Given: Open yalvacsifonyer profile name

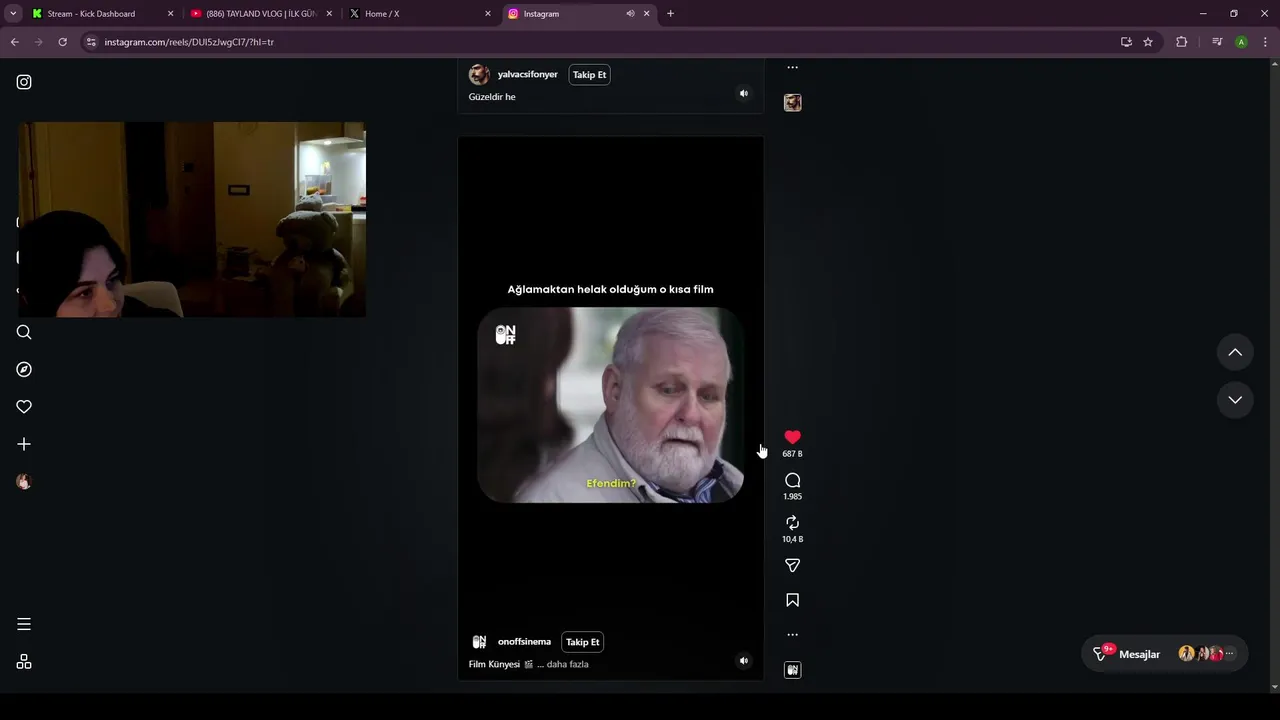Looking at the screenshot, I should pos(528,75).
